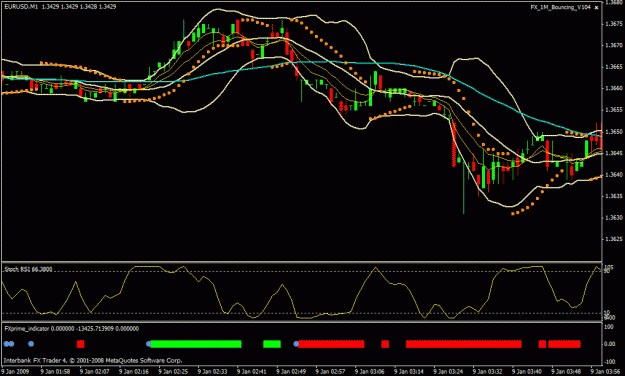The height and width of the screenshot is (376, 625).
Task: Click the short green FXprime signal bar
Action: [x=272, y=344]
